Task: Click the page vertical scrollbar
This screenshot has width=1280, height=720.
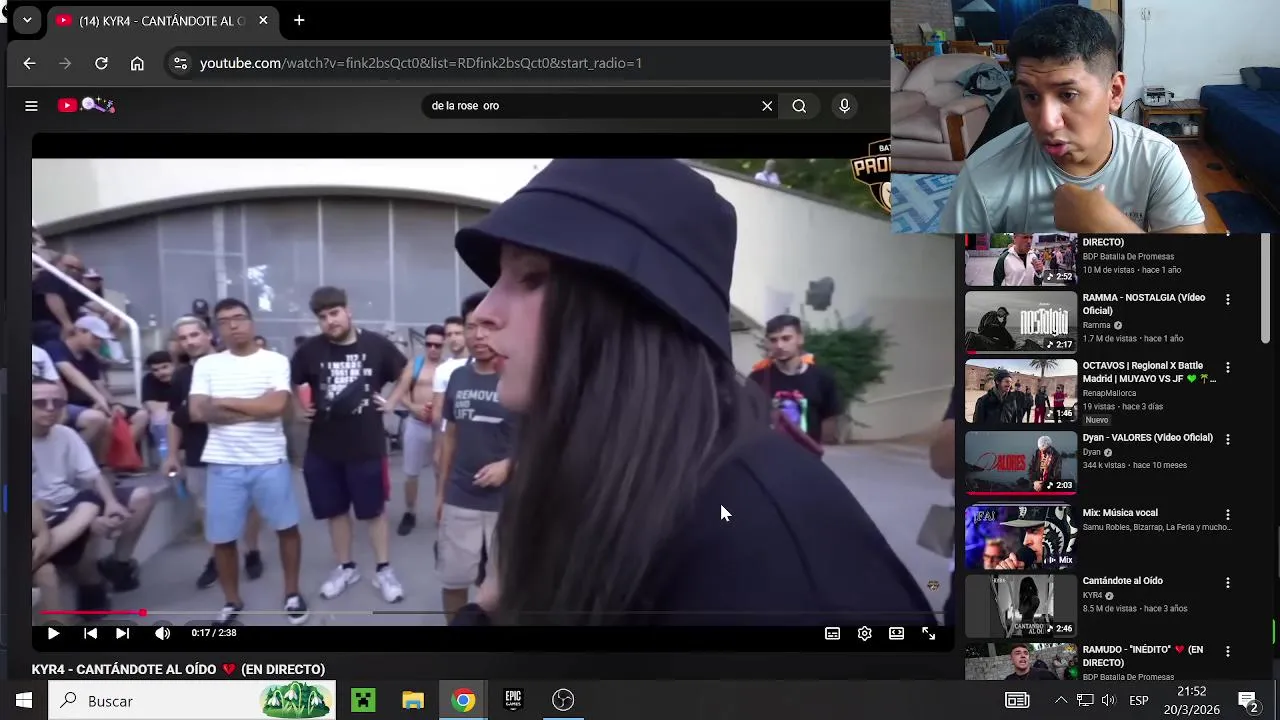Action: click(1265, 290)
